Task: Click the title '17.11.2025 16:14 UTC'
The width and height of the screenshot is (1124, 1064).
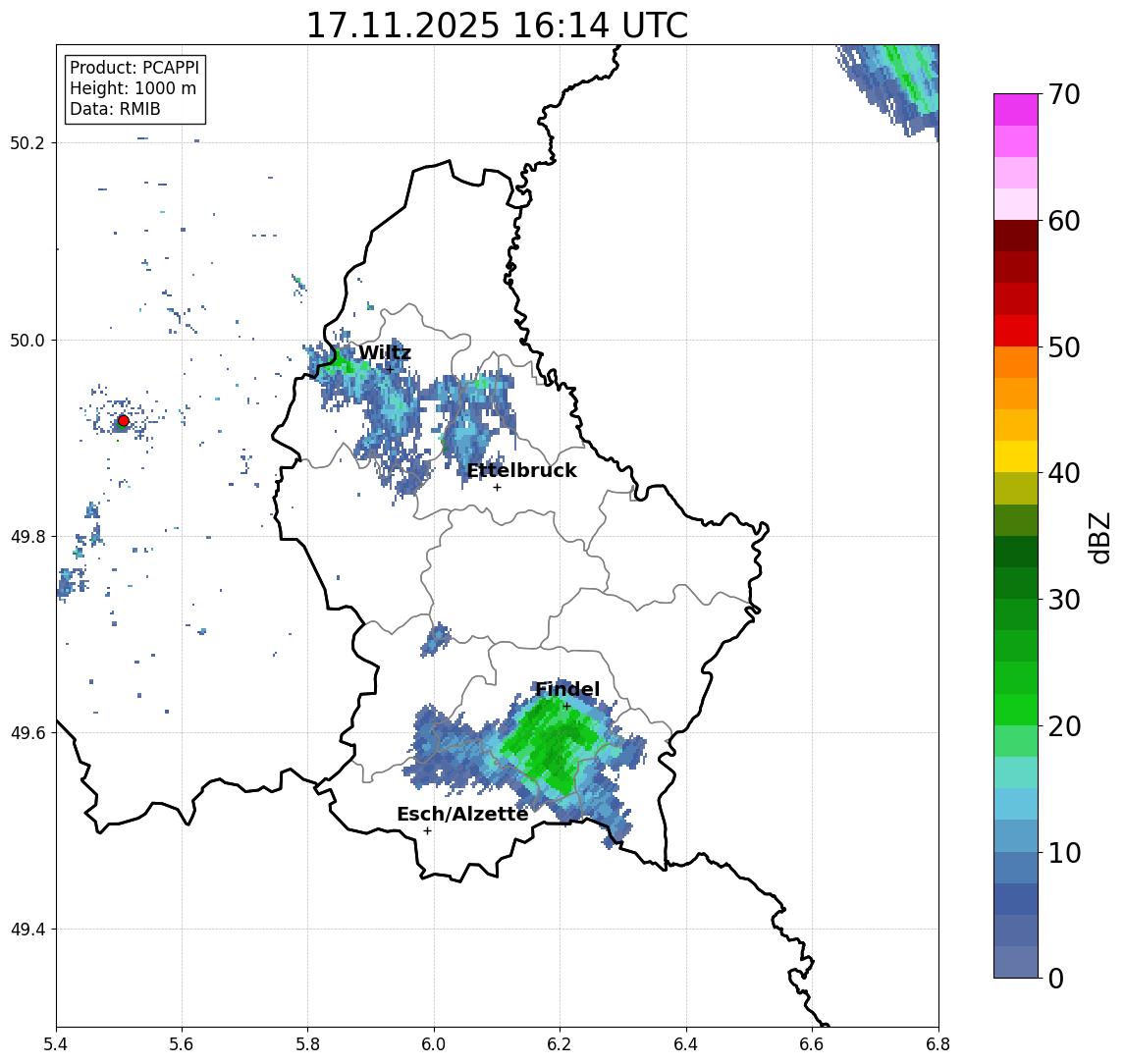Action: [497, 26]
